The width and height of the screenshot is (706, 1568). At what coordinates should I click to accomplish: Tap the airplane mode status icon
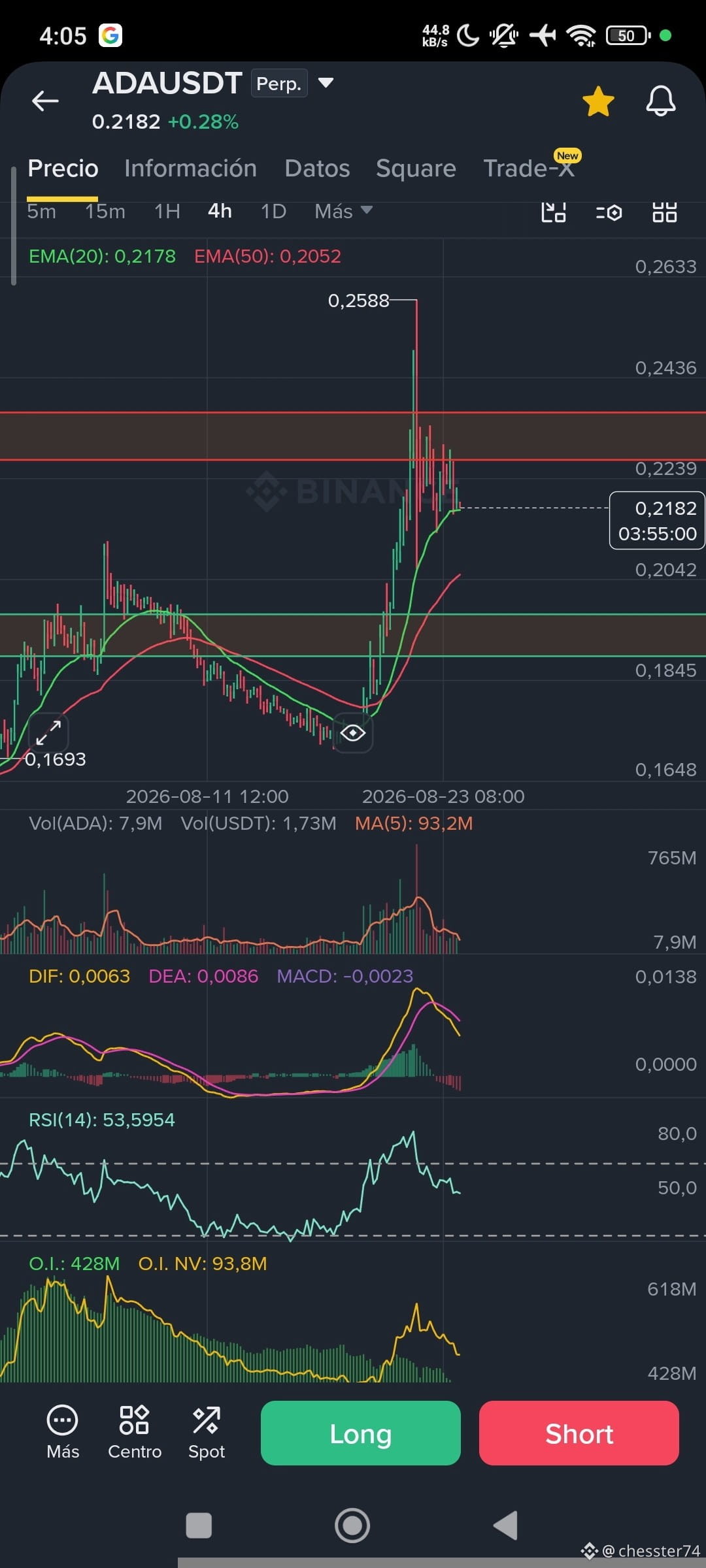coord(543,35)
